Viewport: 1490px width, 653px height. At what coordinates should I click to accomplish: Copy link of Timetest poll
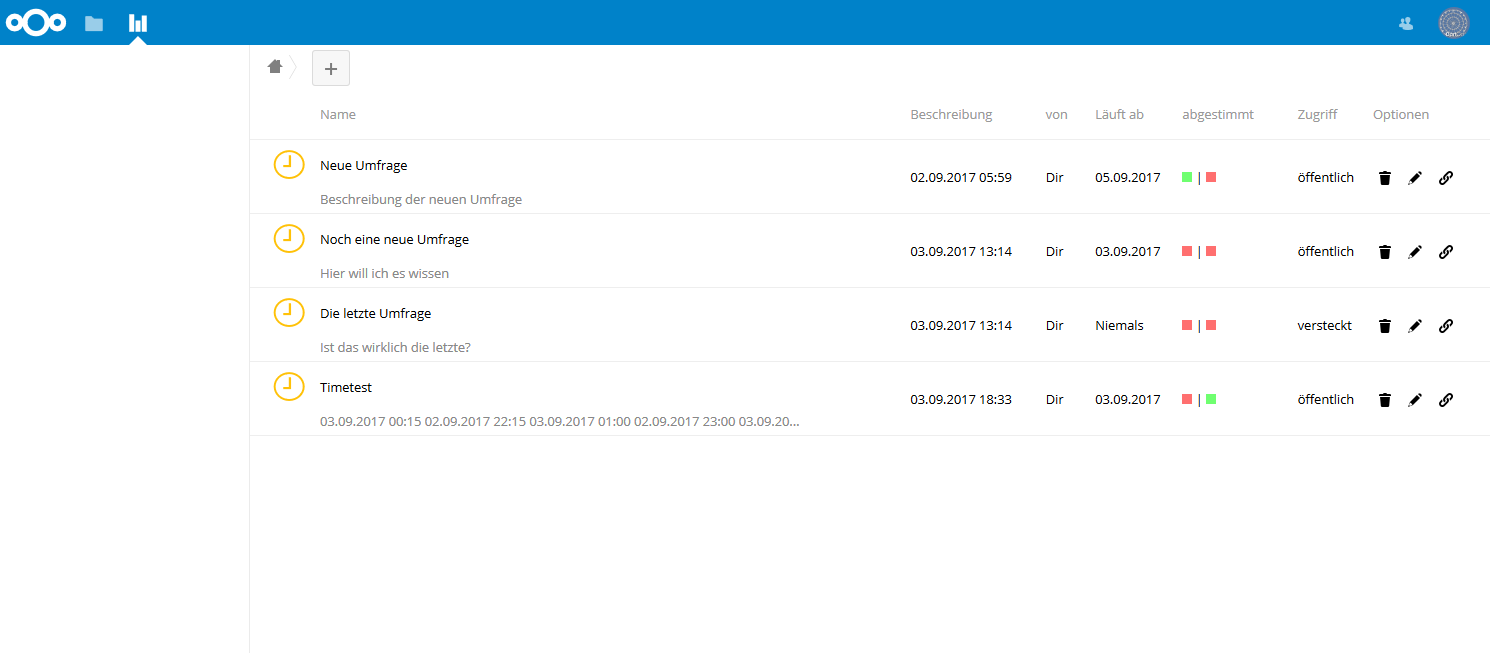tap(1446, 400)
